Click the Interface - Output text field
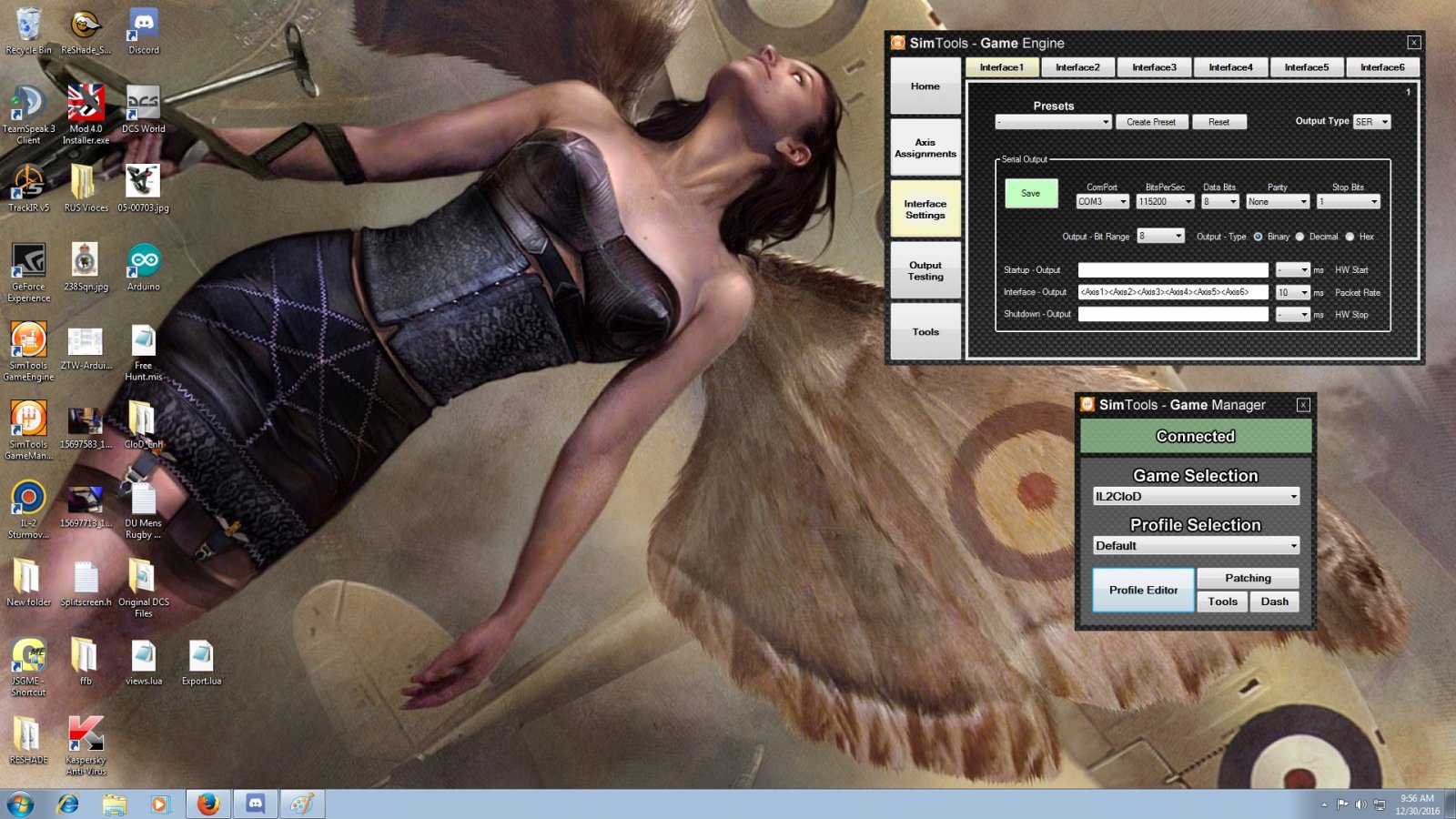Screen dimensions: 1456x819 click(x=1173, y=292)
